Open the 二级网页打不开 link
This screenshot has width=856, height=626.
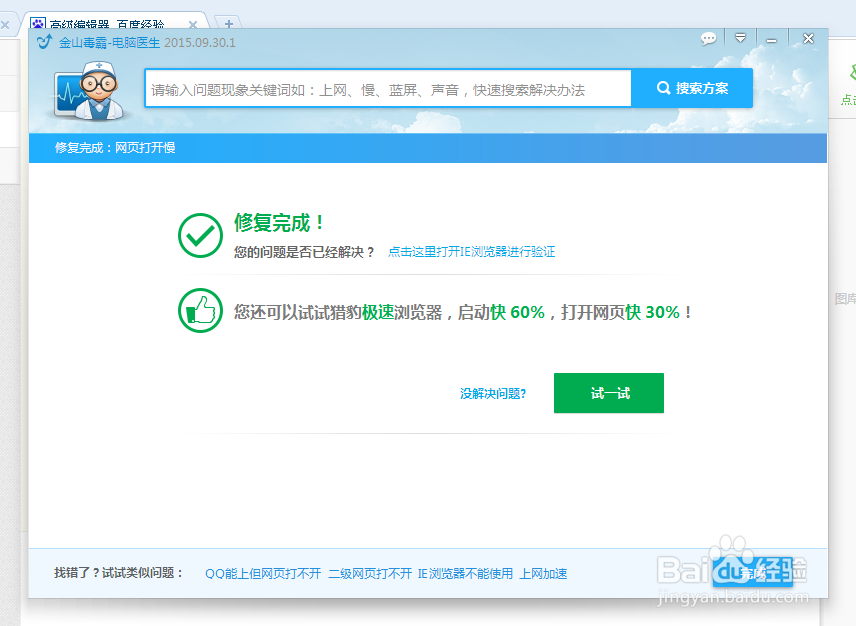(370, 574)
